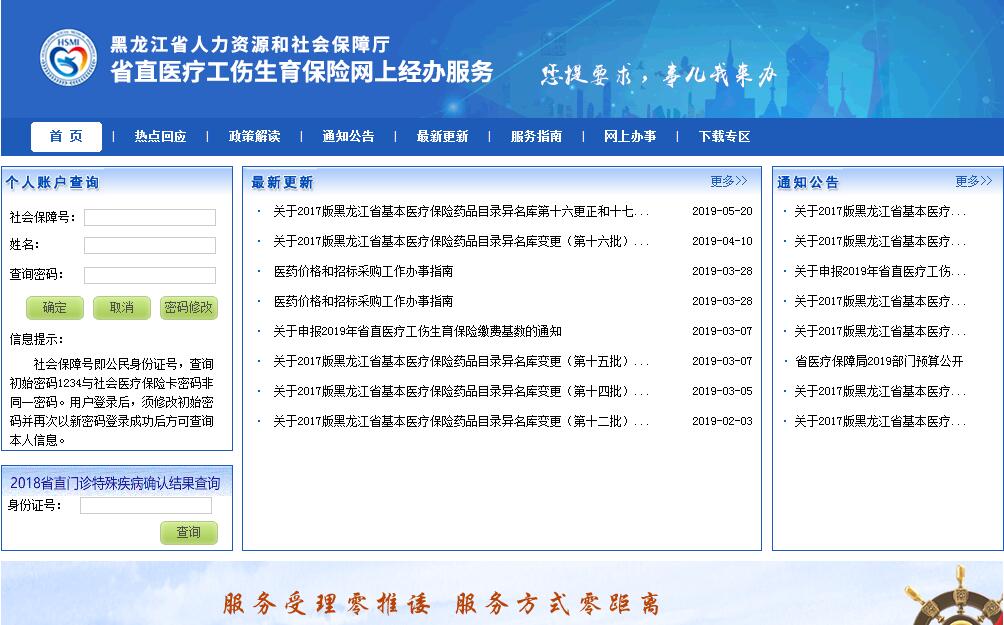Open the 首页 navigation tab

point(66,137)
